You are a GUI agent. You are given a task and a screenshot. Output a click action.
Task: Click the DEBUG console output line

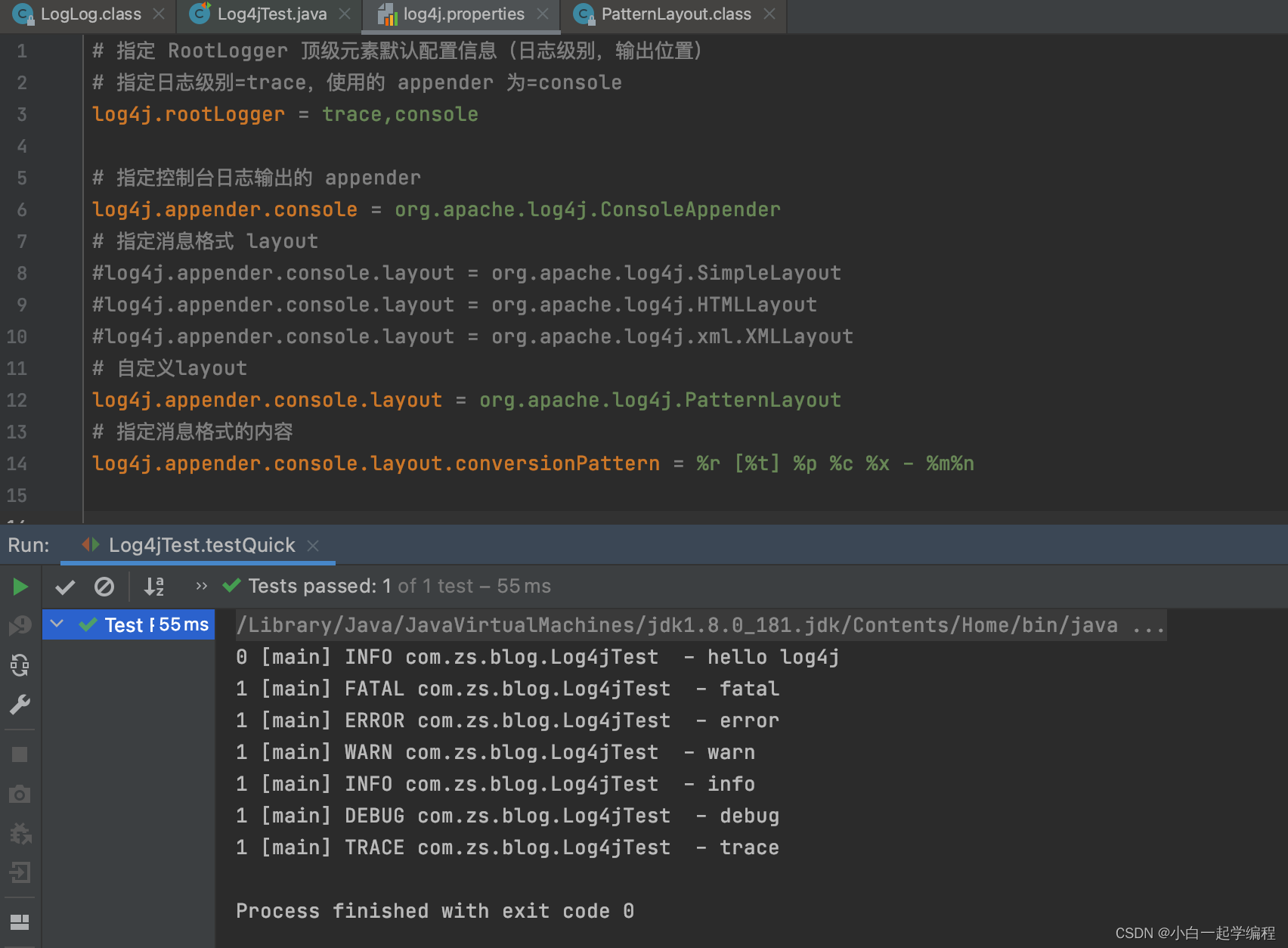pos(507,816)
